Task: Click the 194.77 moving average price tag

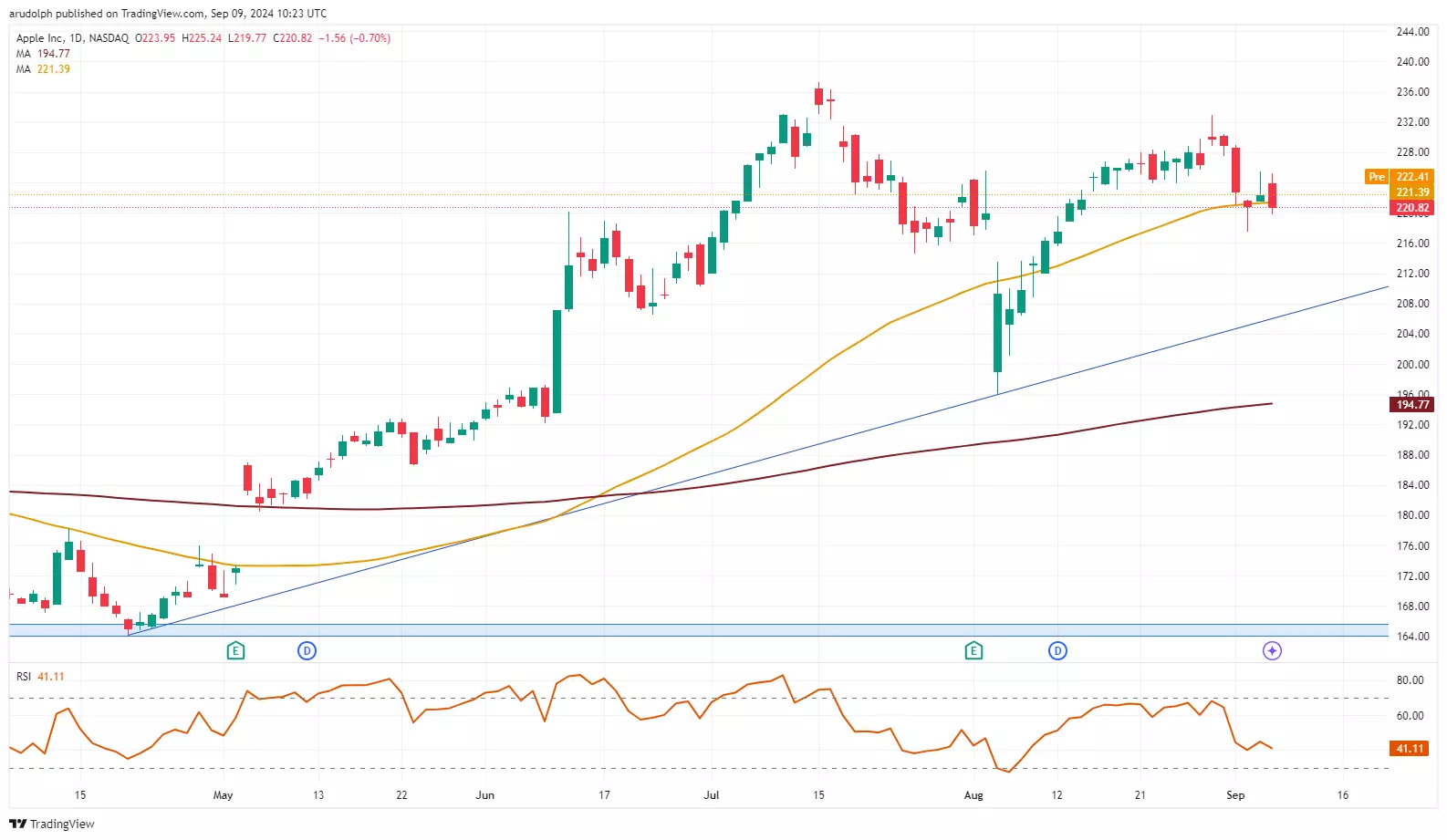Action: coord(1412,404)
